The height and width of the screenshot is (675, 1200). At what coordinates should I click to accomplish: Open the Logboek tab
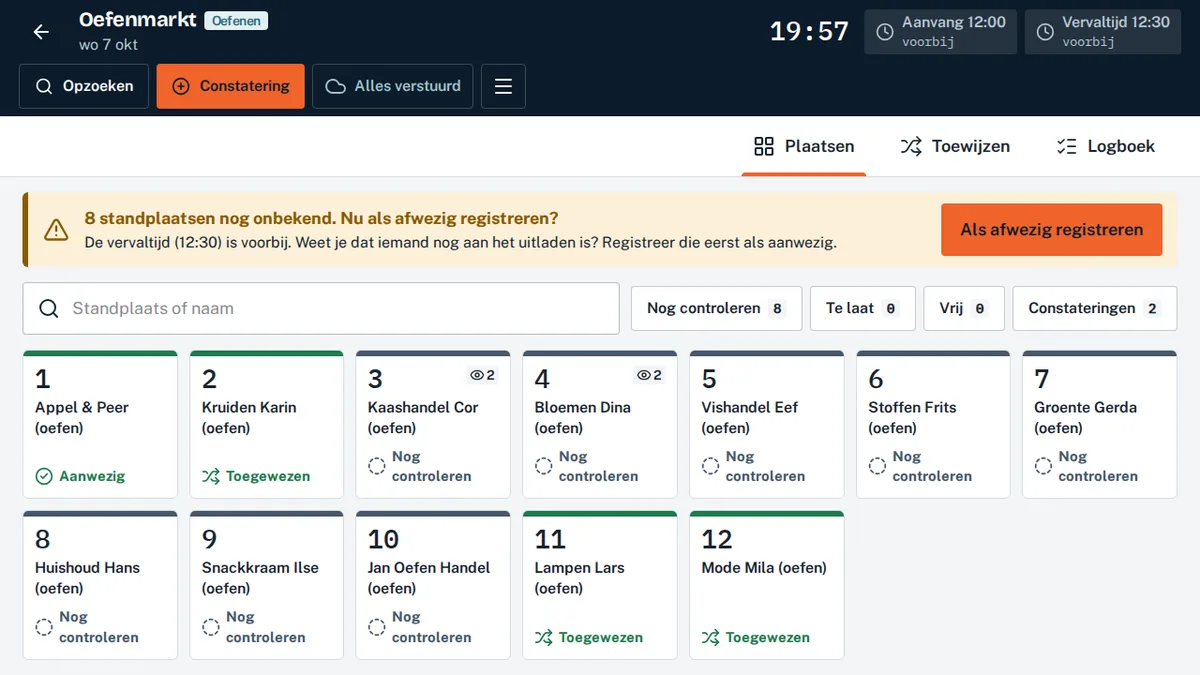coord(1105,146)
